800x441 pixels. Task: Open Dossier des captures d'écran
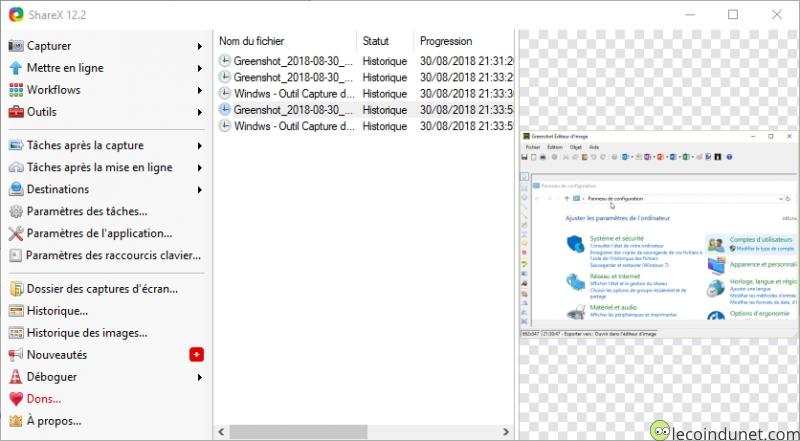(106, 289)
